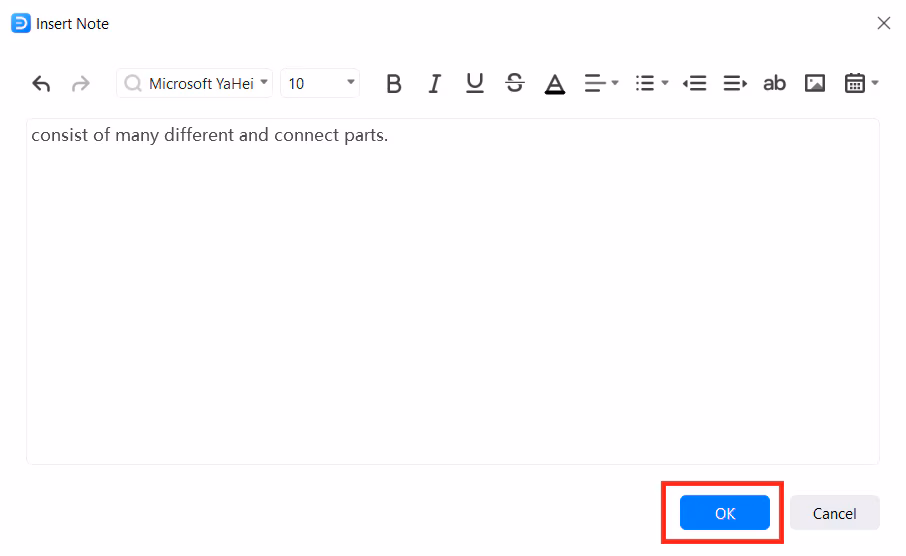Apply strikethrough to text

[x=515, y=84]
